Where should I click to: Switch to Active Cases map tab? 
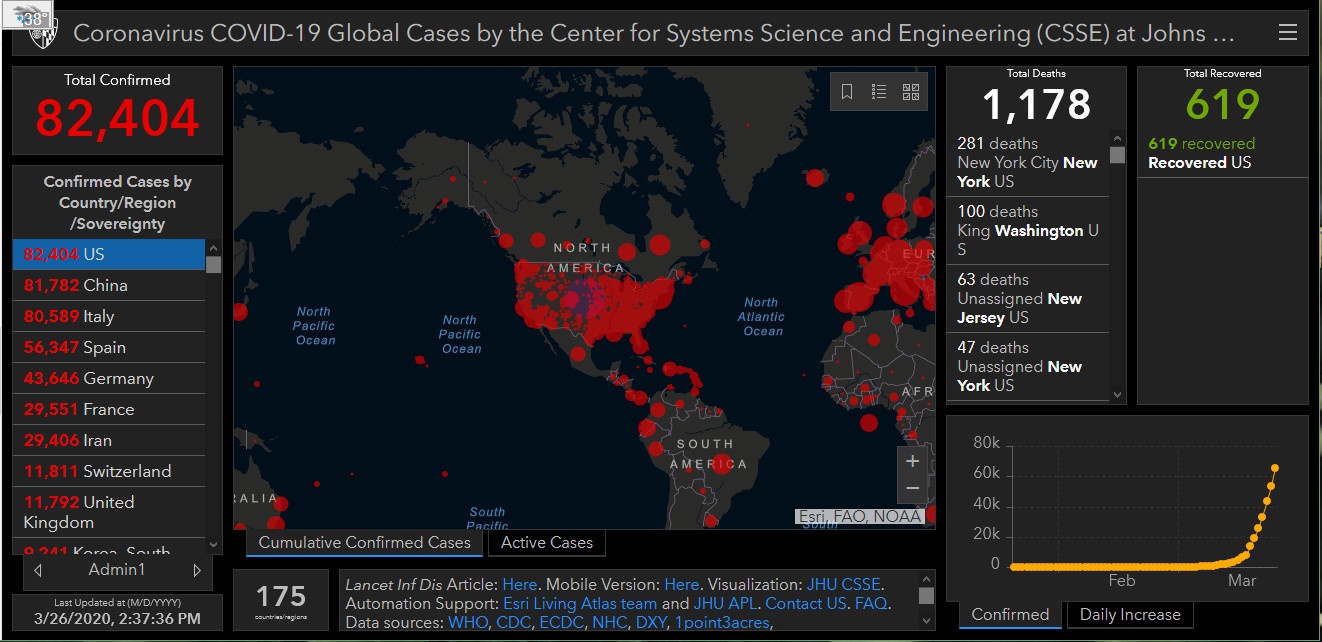click(x=547, y=543)
